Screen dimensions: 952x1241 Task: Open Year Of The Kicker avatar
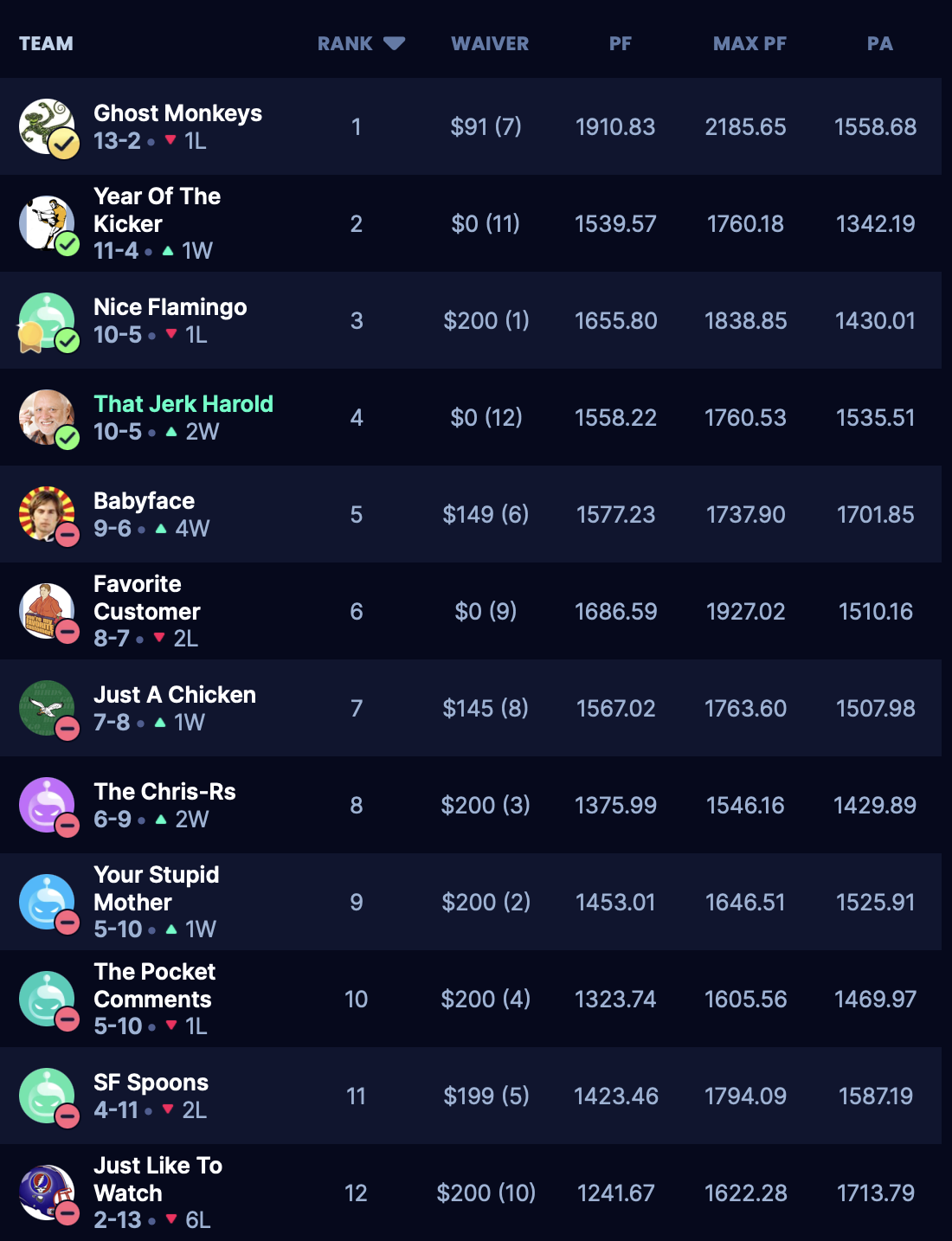(x=47, y=223)
